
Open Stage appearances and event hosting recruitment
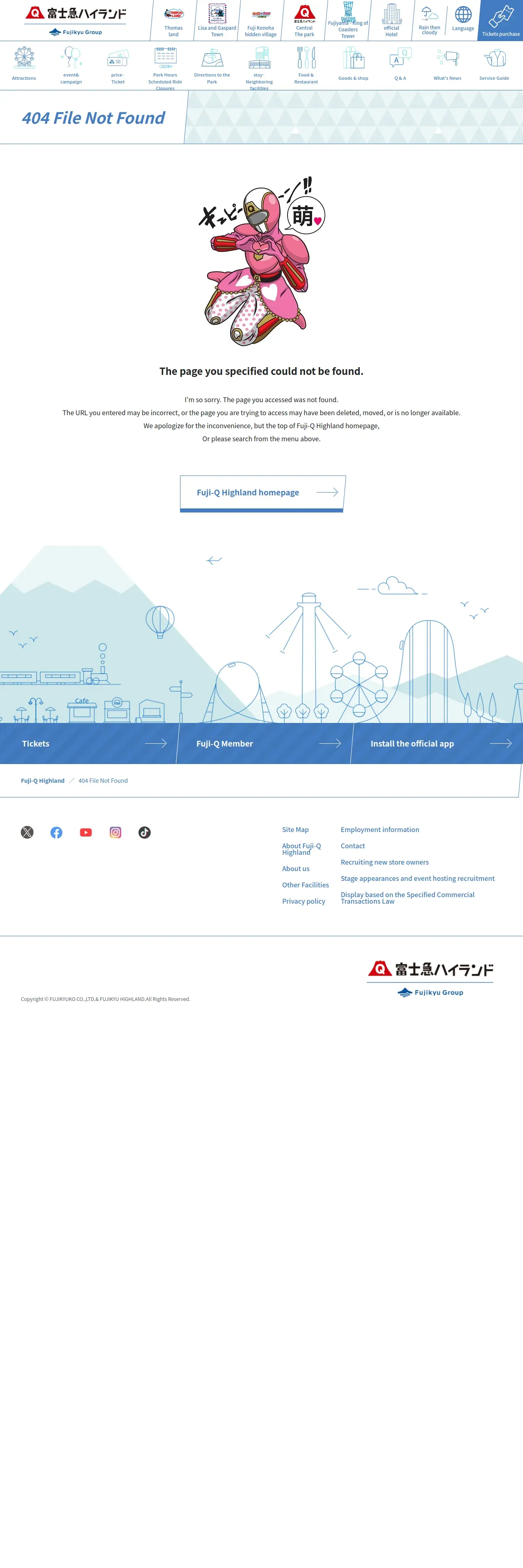tap(418, 878)
